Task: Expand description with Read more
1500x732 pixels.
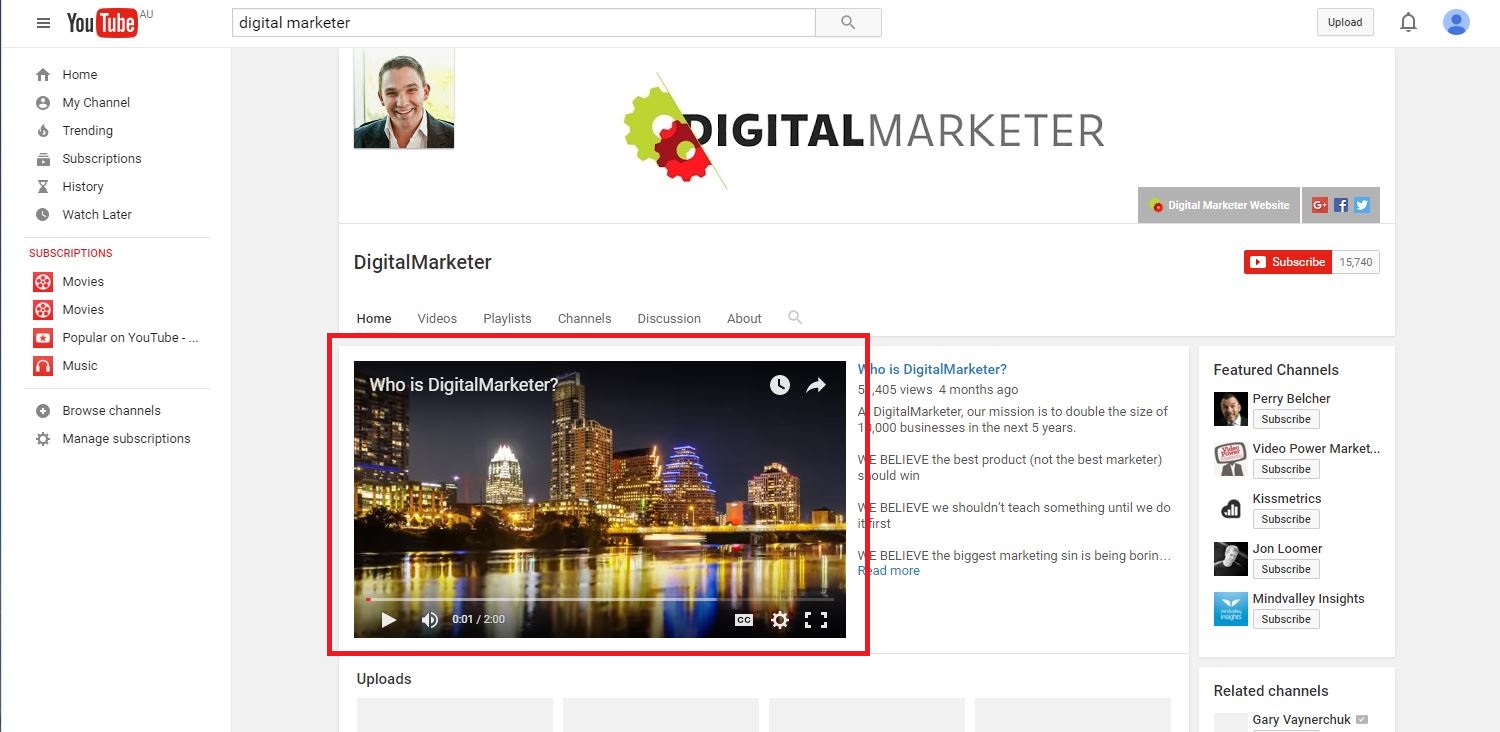Action: 889,571
